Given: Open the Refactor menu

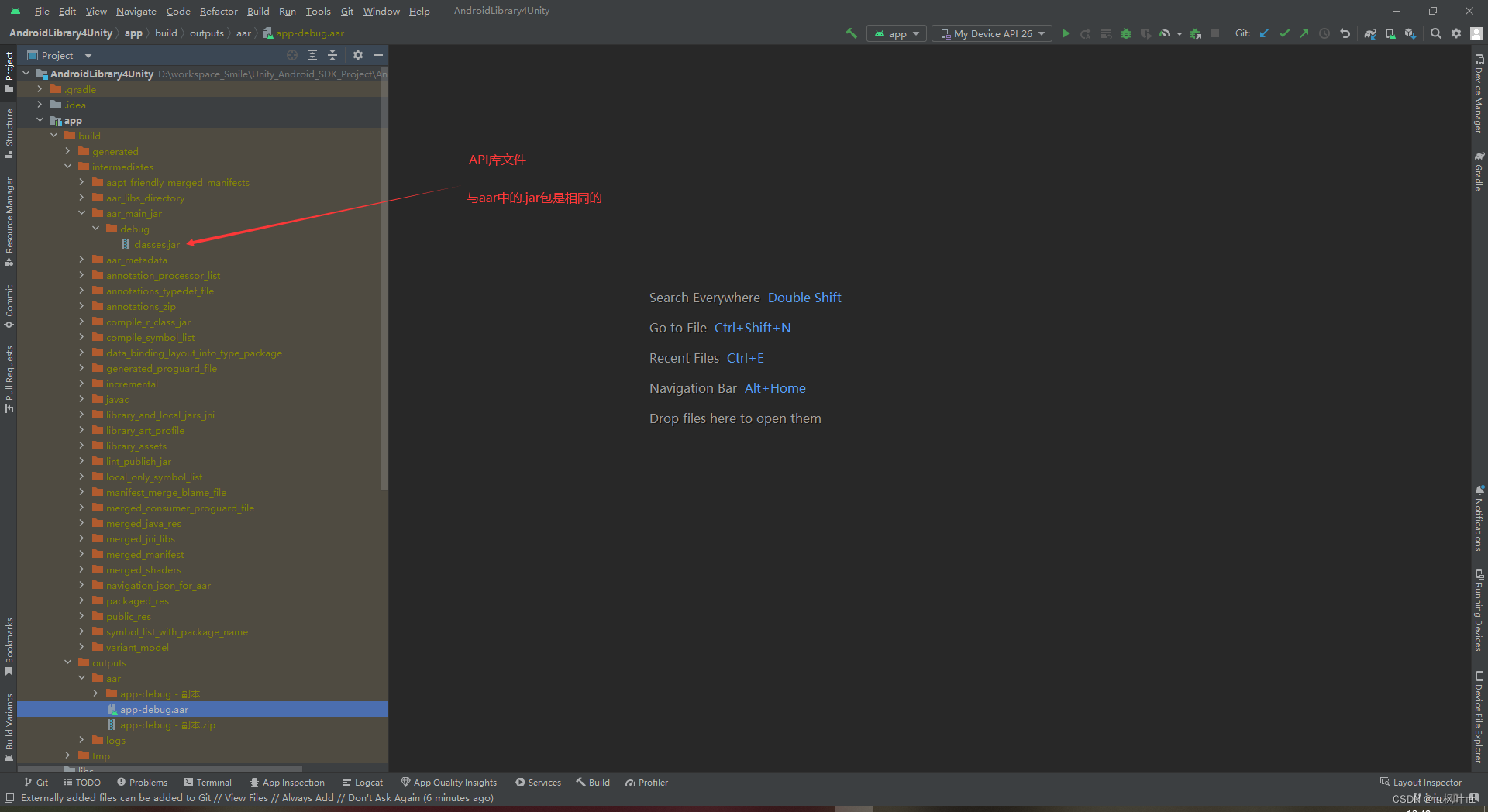Looking at the screenshot, I should pos(218,11).
